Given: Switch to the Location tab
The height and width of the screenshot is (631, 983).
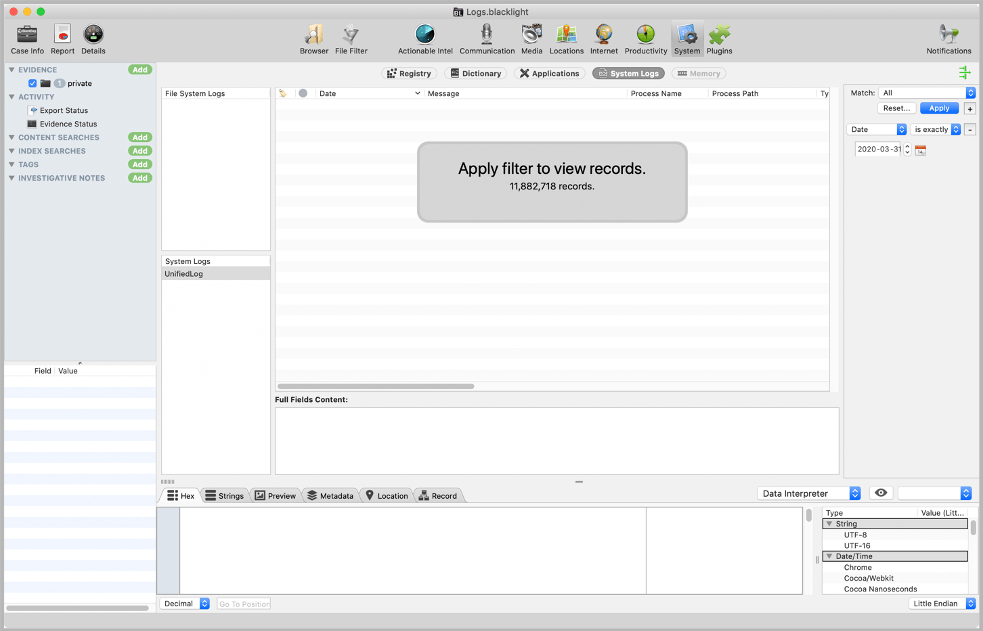Looking at the screenshot, I should click(387, 496).
